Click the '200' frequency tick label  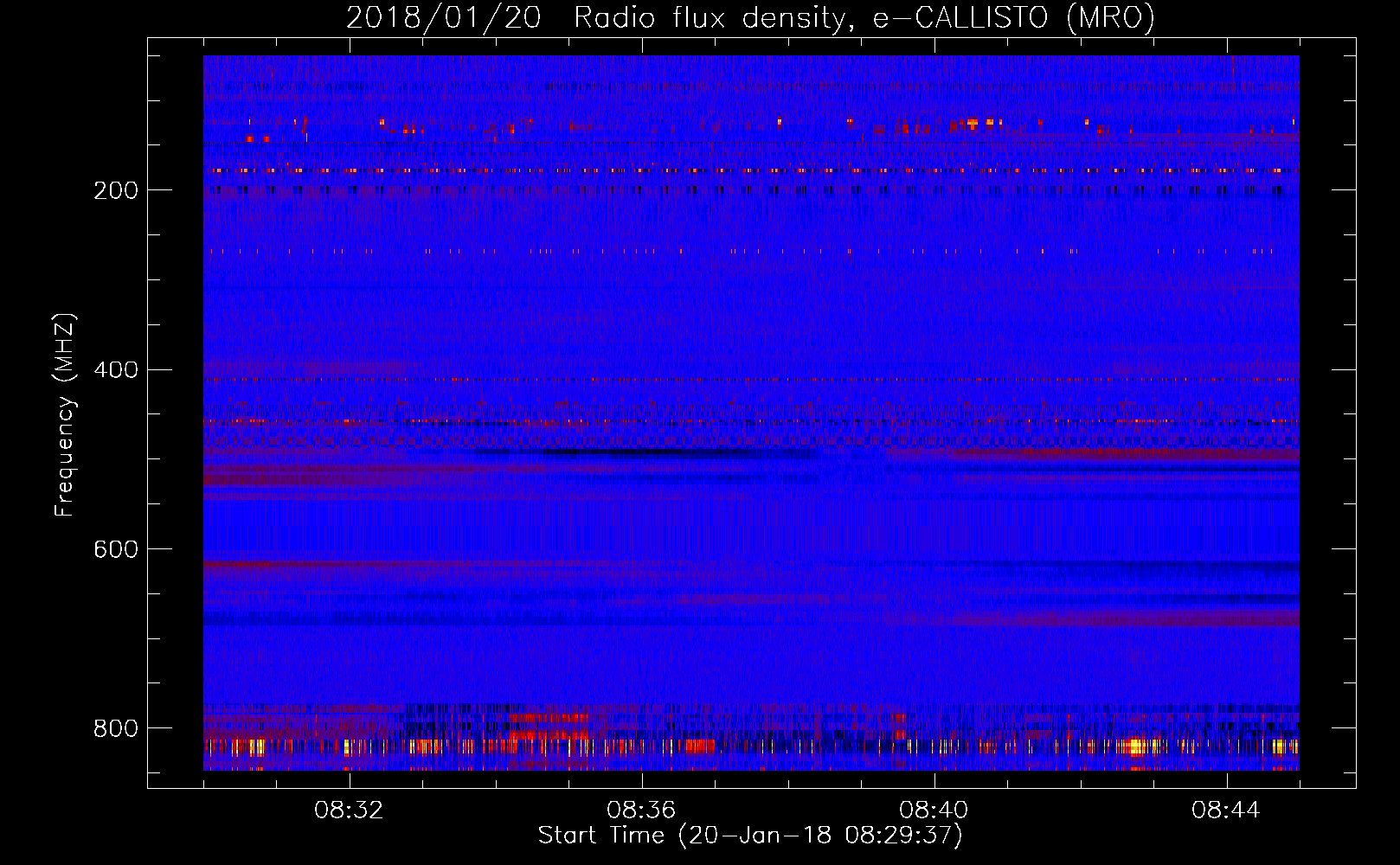[x=116, y=190]
